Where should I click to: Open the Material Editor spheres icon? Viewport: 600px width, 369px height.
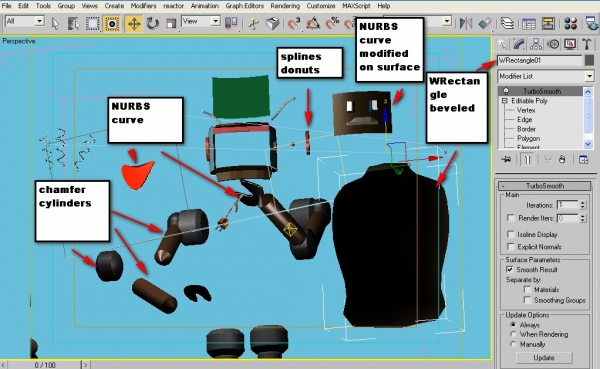point(570,24)
